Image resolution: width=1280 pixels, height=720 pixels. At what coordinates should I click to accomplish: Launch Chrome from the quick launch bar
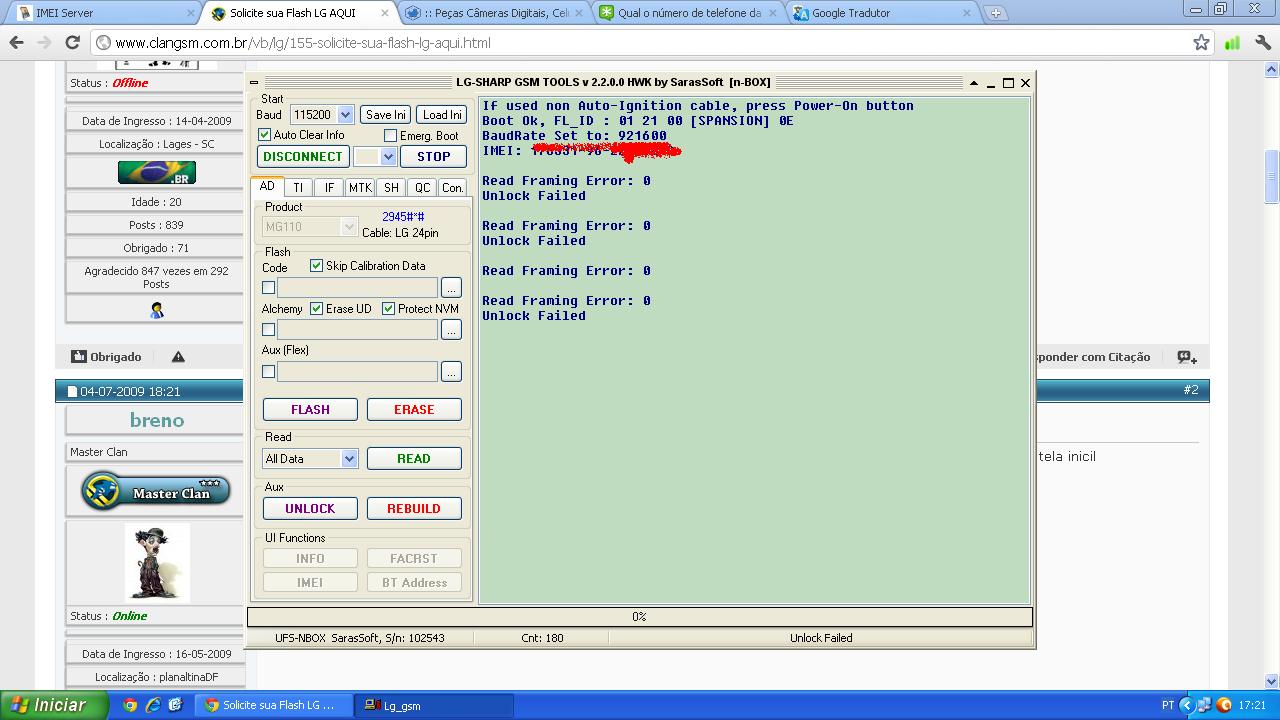(x=130, y=705)
